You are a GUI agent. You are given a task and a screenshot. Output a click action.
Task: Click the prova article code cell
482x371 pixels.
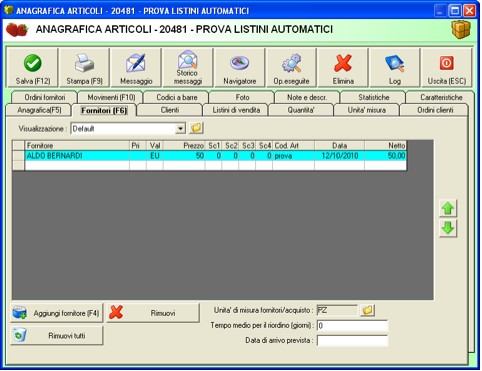[293, 156]
